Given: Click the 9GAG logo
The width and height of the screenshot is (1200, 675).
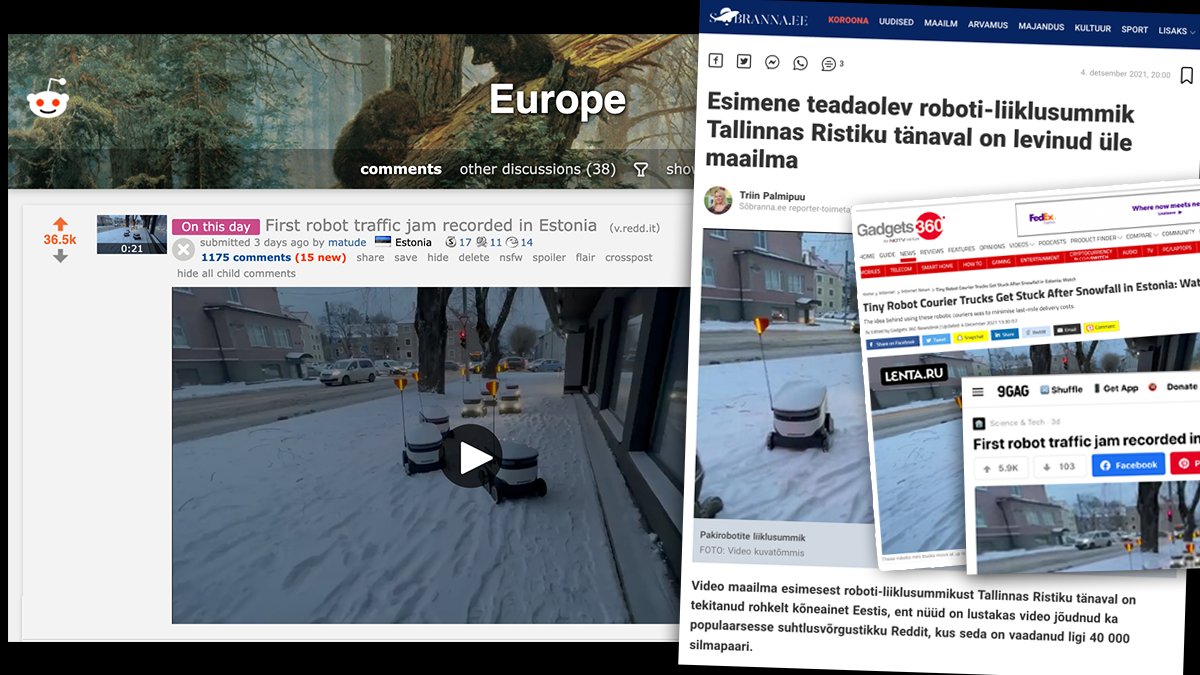Looking at the screenshot, I should pos(1013,390).
